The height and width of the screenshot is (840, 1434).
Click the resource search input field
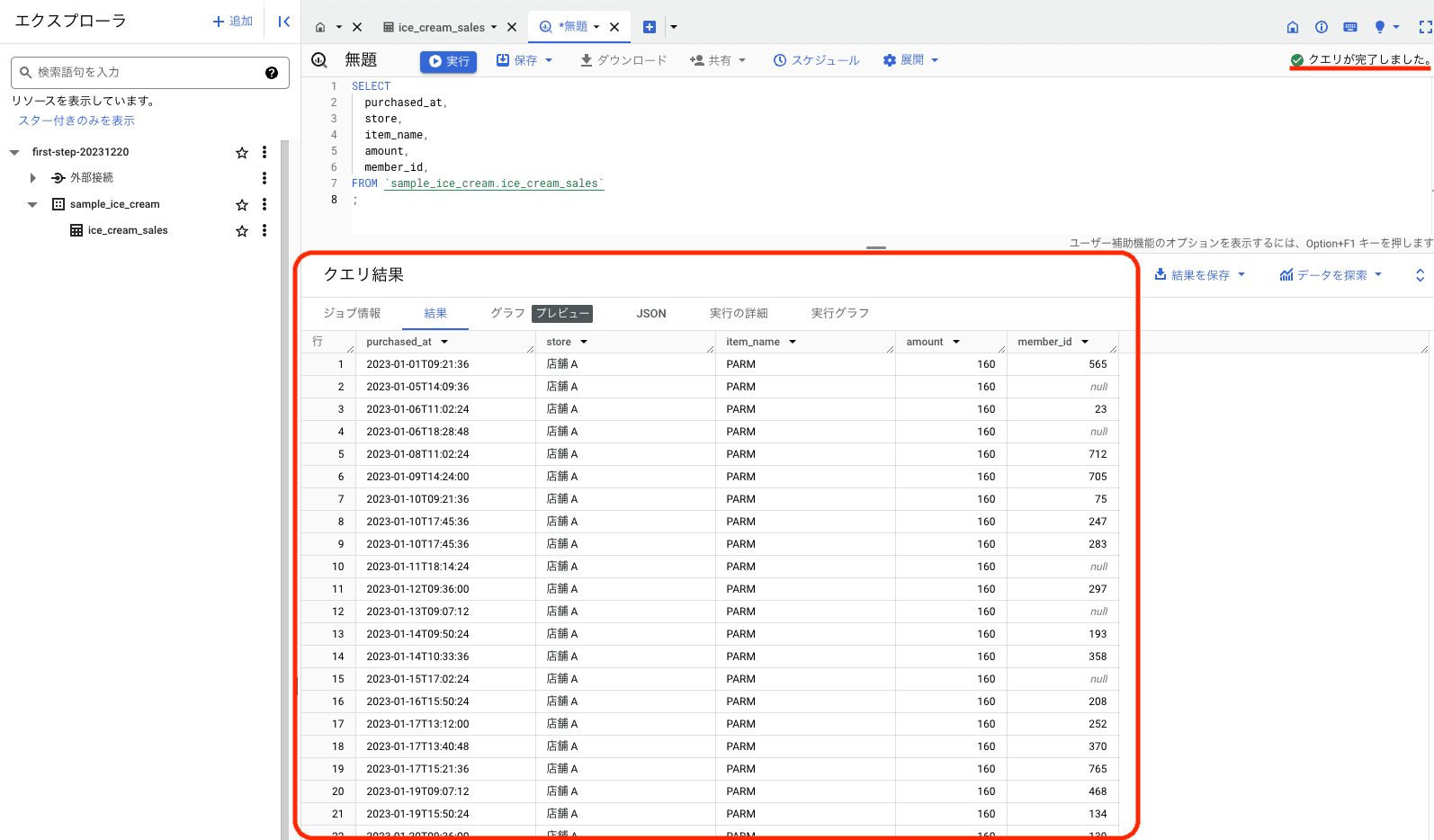click(144, 73)
